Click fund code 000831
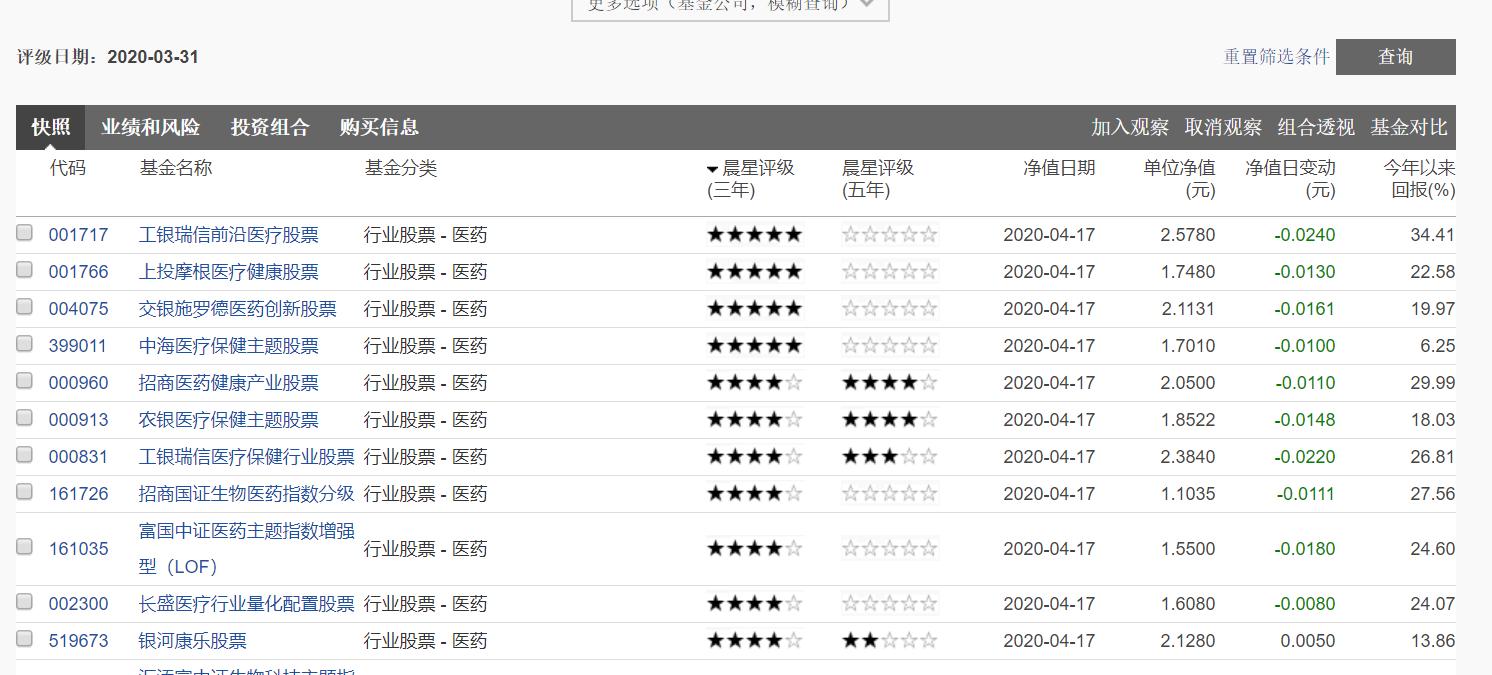Screen dimensions: 1492x675 78,457
